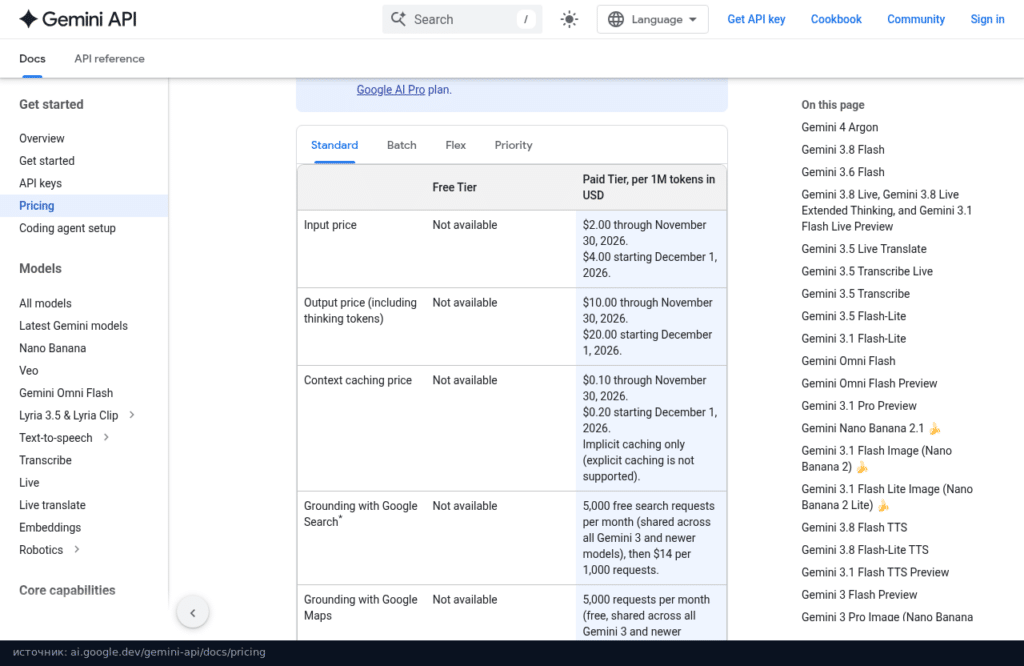The height and width of the screenshot is (666, 1024).
Task: Click the slash shortcut badge in search
Action: pyautogui.click(x=526, y=20)
